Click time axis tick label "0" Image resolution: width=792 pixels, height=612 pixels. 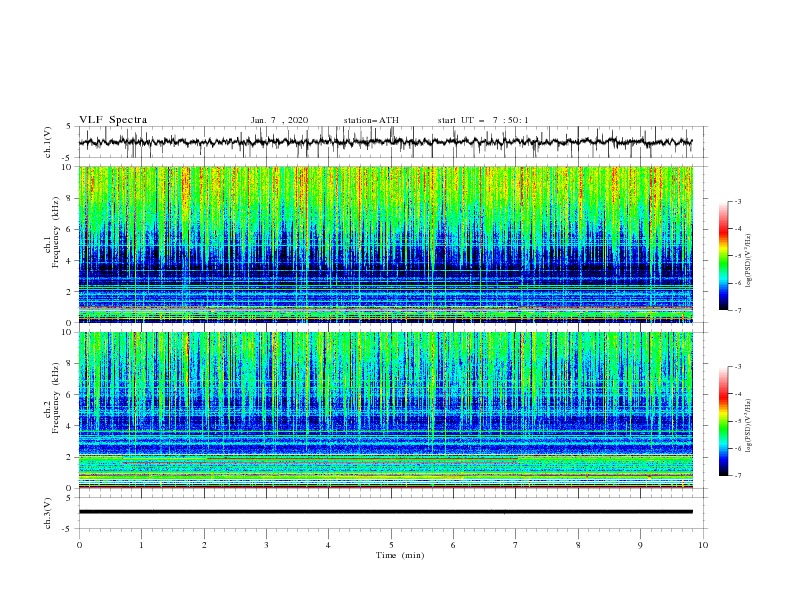pyautogui.click(x=79, y=545)
